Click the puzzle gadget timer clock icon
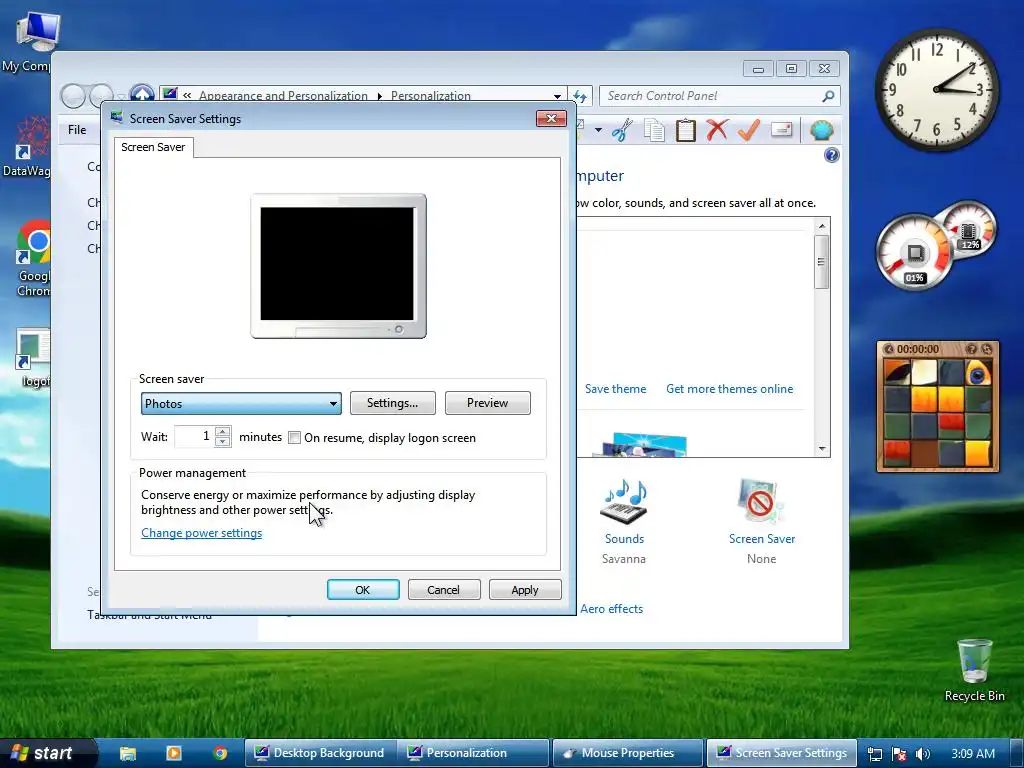The width and height of the screenshot is (1024, 768). pyautogui.click(x=888, y=349)
